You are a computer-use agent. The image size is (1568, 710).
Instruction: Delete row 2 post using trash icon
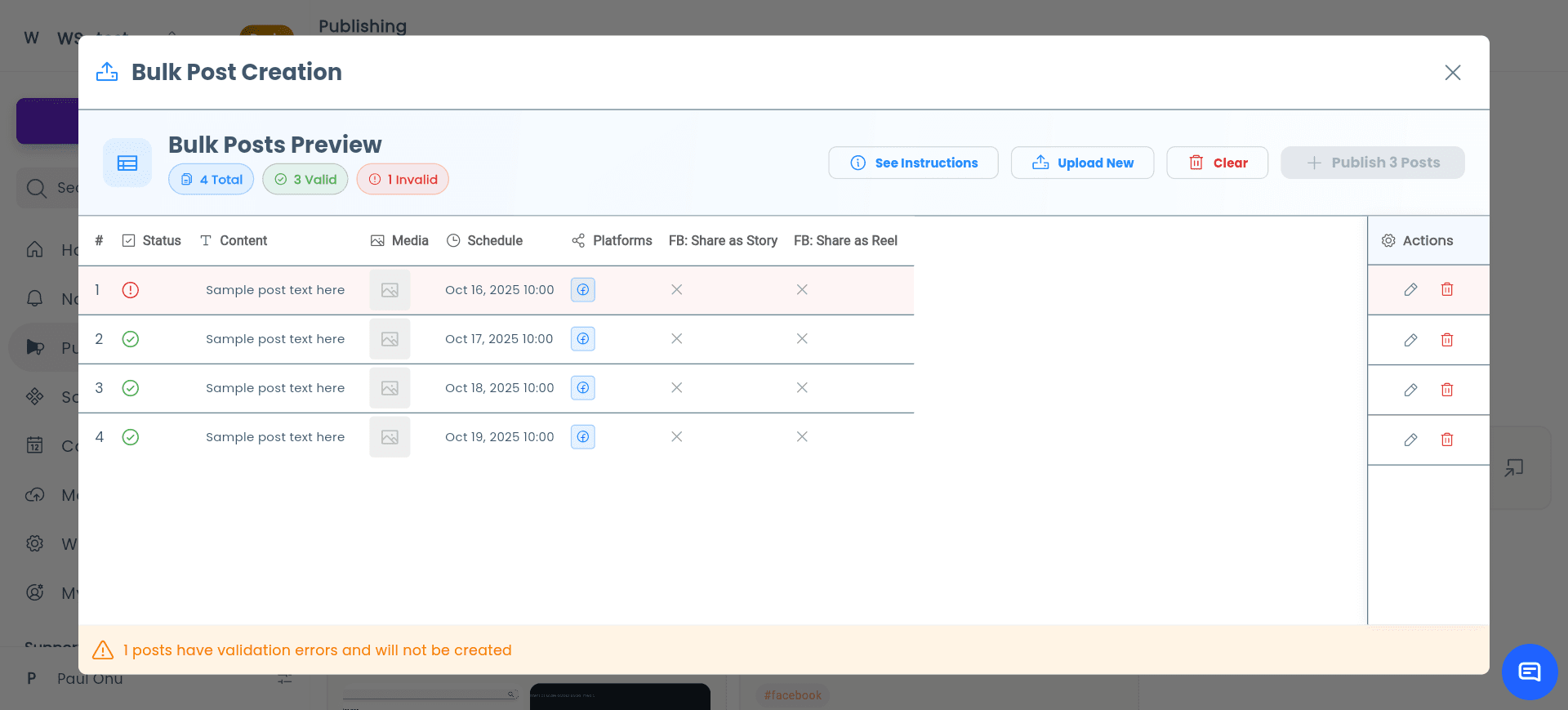click(1447, 340)
